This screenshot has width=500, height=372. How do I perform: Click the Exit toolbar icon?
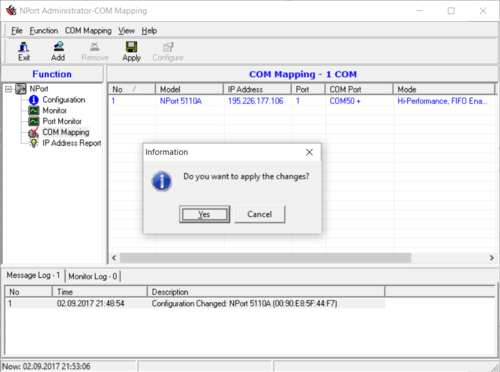(24, 47)
